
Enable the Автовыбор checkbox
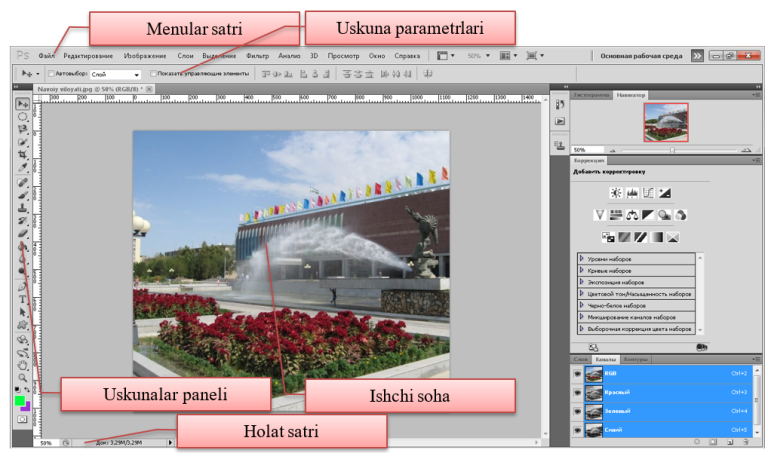pyautogui.click(x=51, y=74)
